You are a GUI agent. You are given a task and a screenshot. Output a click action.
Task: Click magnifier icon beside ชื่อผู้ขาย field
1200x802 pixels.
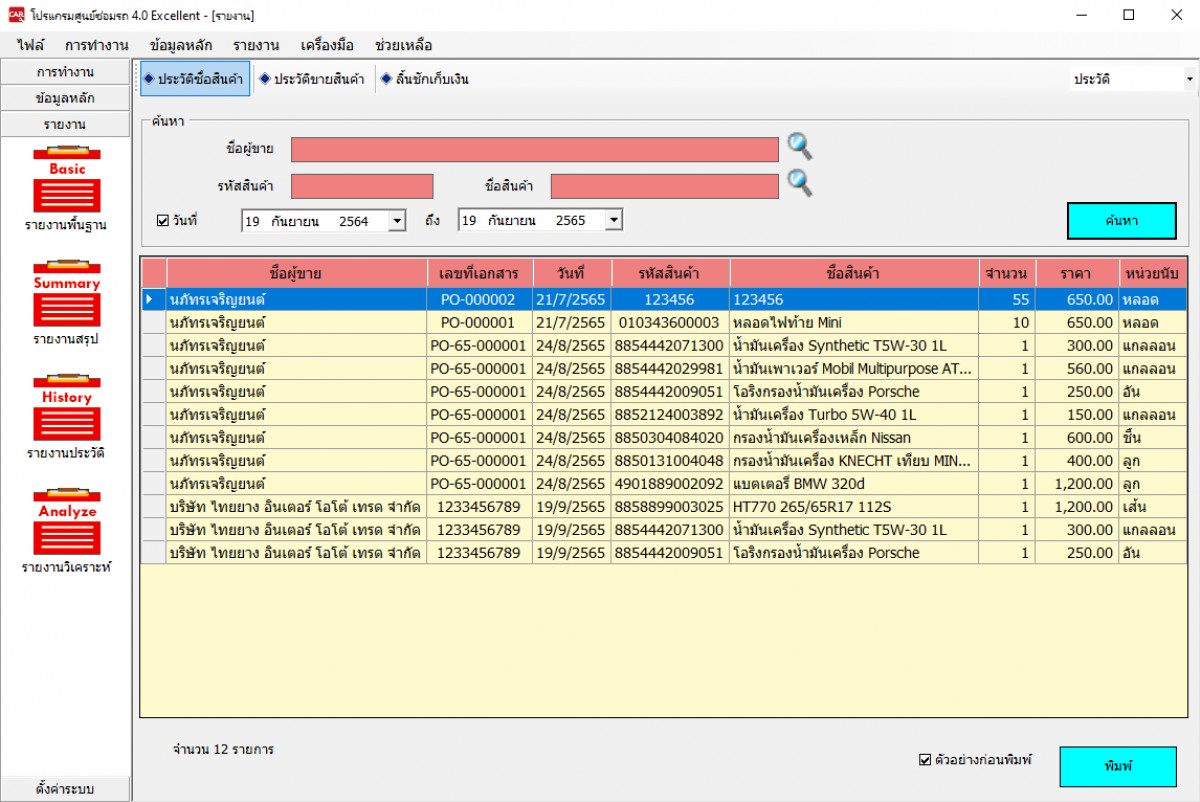799,148
